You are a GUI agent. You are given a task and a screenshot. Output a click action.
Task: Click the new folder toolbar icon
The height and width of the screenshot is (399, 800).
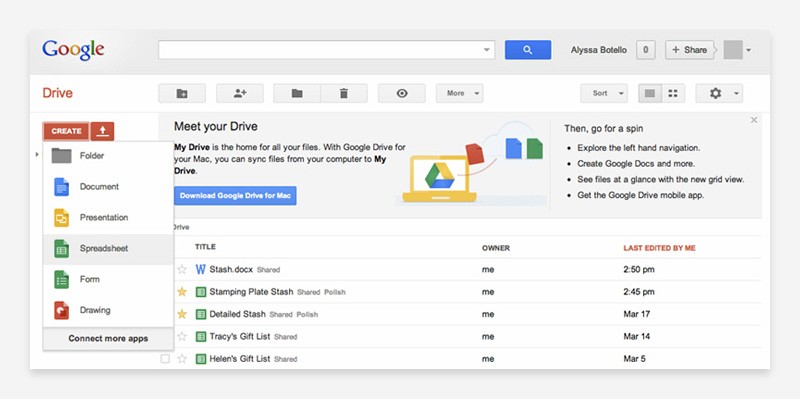point(182,93)
